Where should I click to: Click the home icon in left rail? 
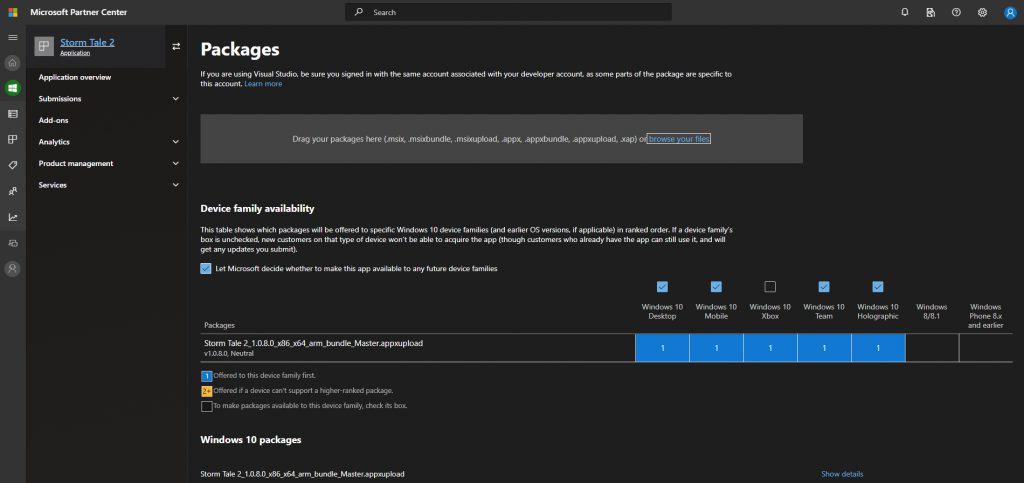13,62
